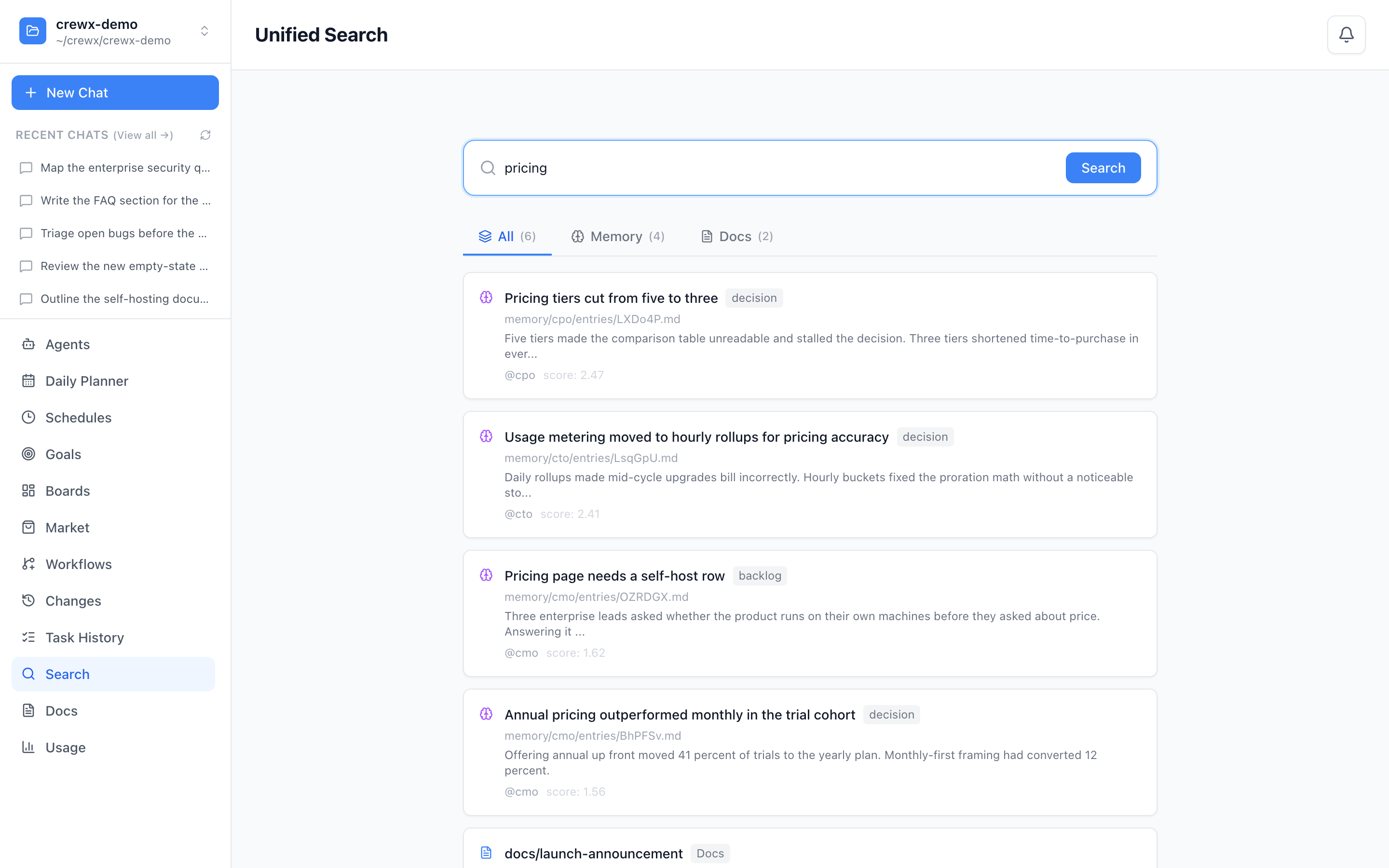Open result 'Usage metering moved to hourly rollups'
This screenshot has height=868, width=1389.
(x=696, y=437)
